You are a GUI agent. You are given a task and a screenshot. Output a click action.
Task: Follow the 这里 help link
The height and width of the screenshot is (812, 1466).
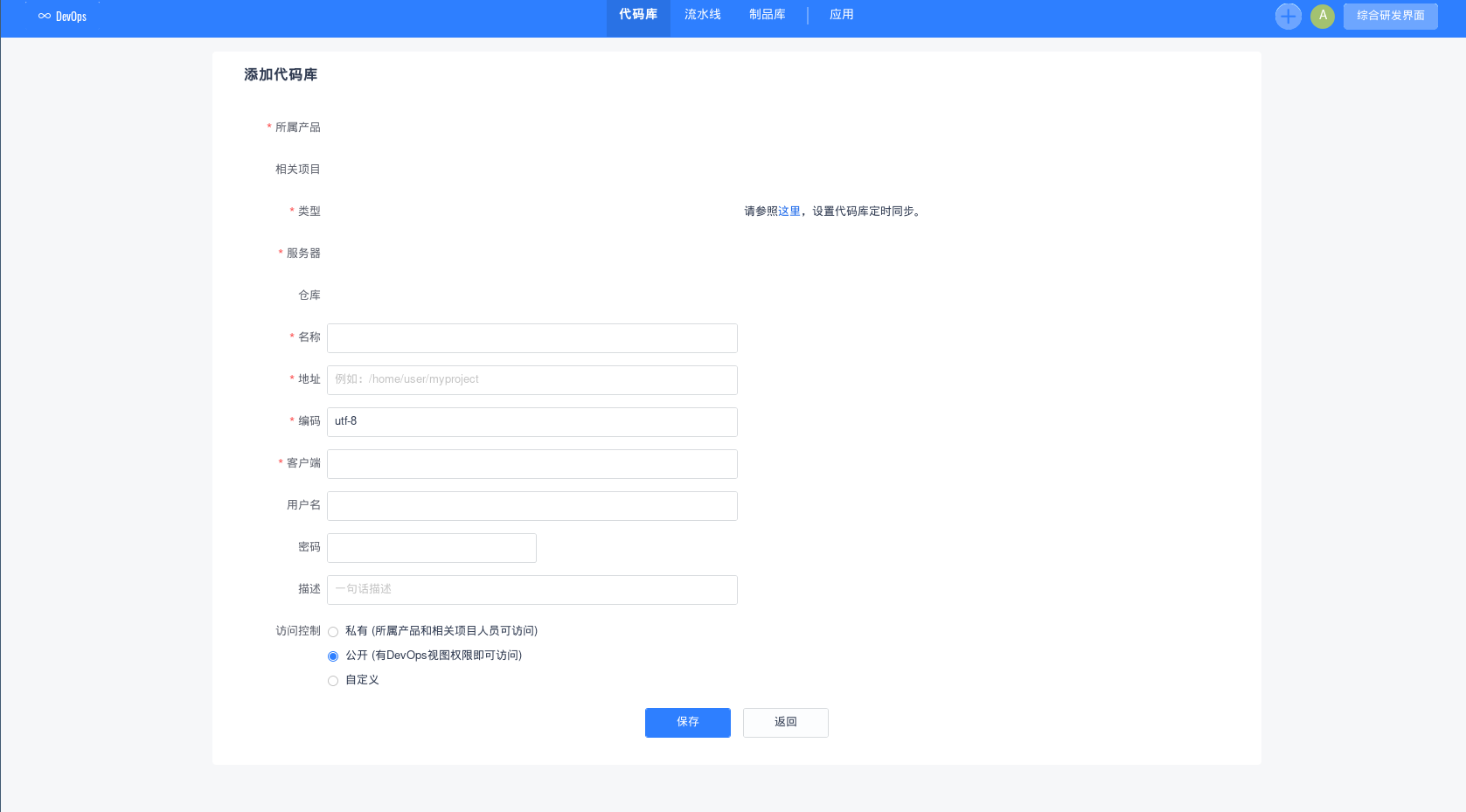tap(789, 212)
